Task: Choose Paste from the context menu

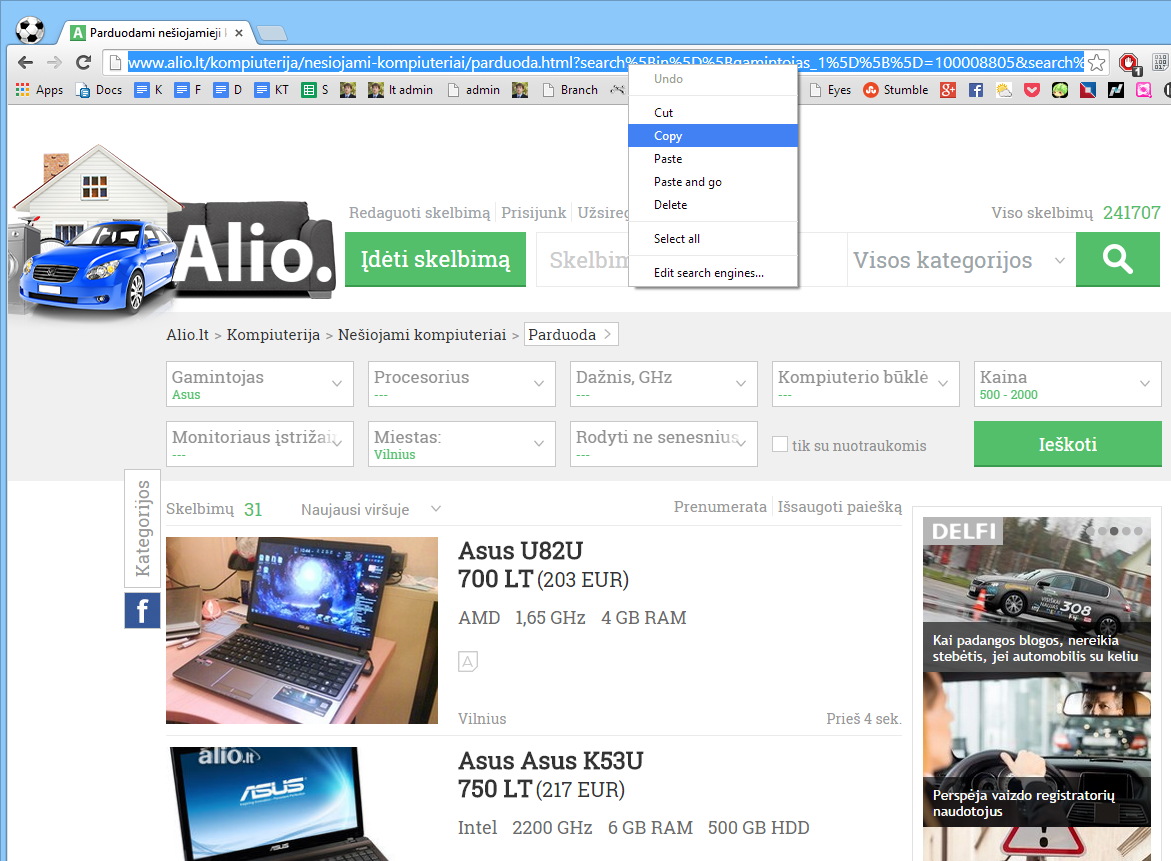Action: [x=713, y=159]
